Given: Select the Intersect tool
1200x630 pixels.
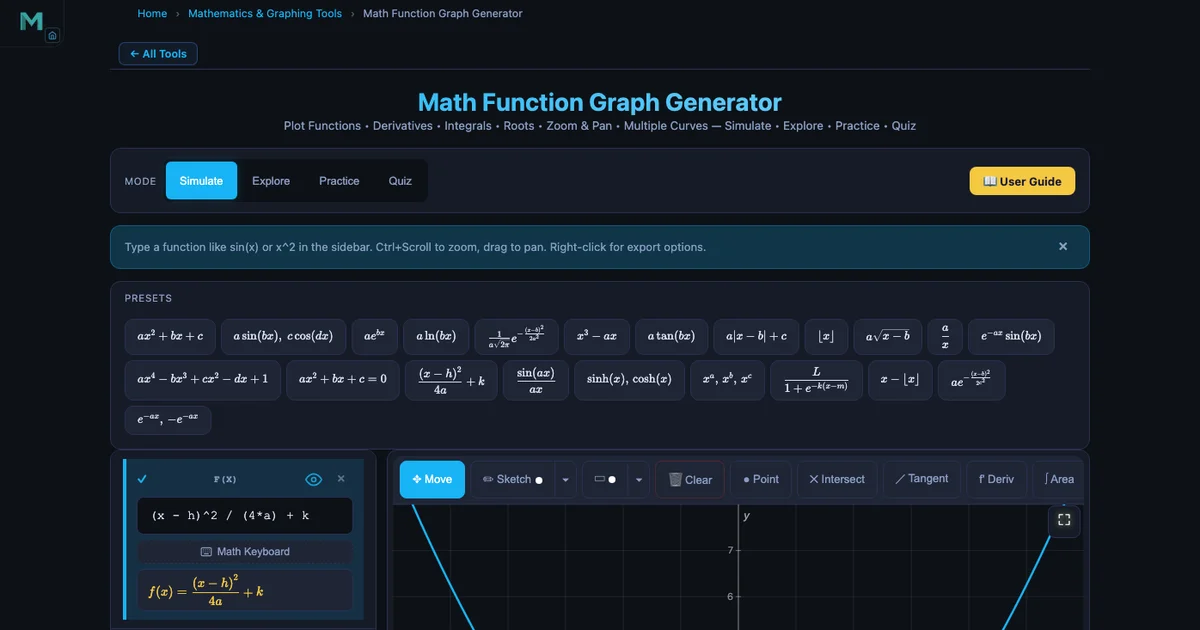Looking at the screenshot, I should pos(837,479).
